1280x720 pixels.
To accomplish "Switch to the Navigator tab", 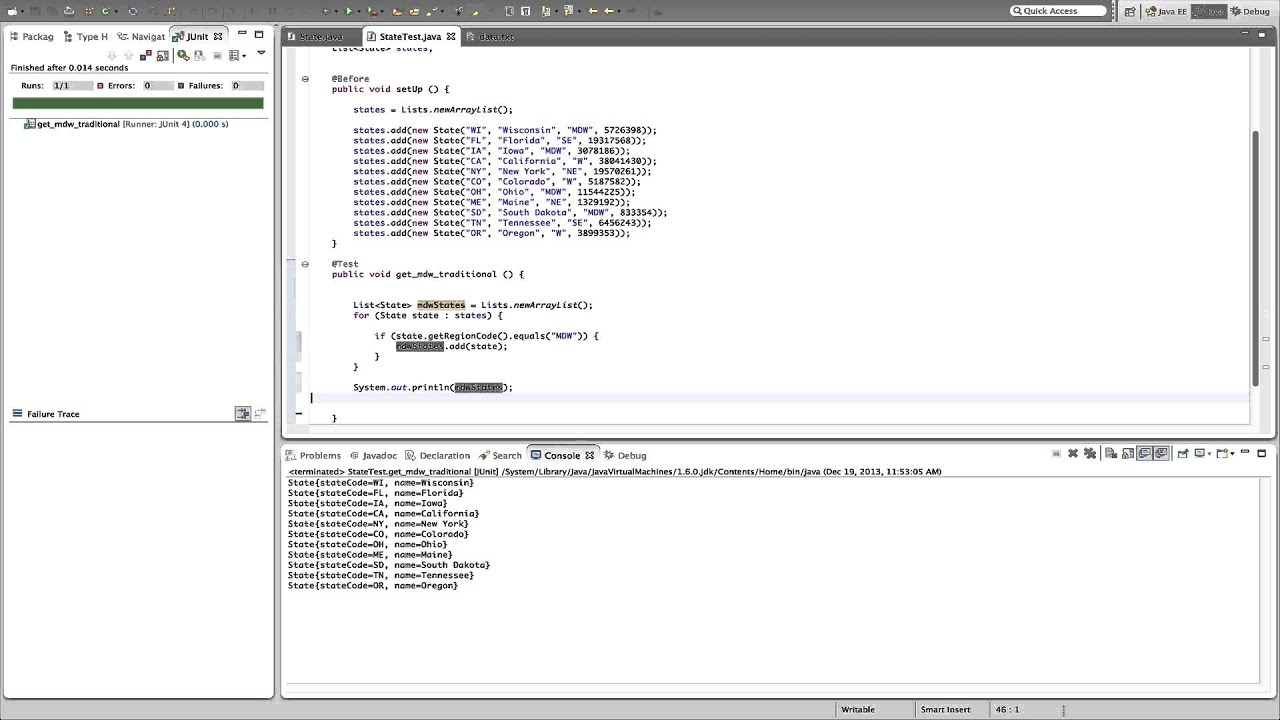I will pyautogui.click(x=141, y=36).
